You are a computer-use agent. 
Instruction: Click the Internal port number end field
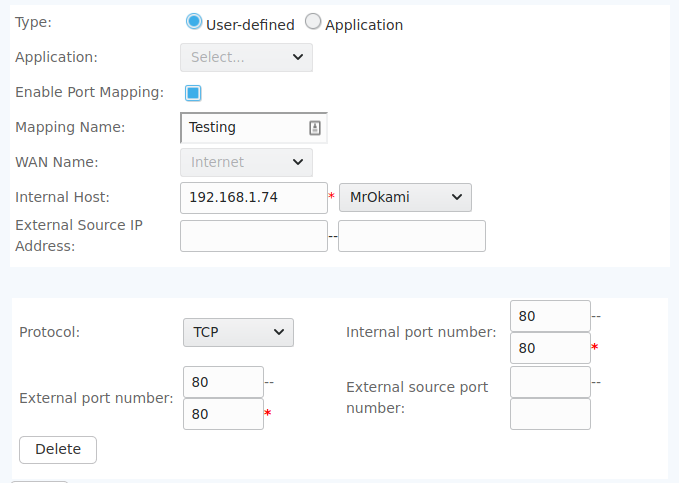tap(549, 348)
